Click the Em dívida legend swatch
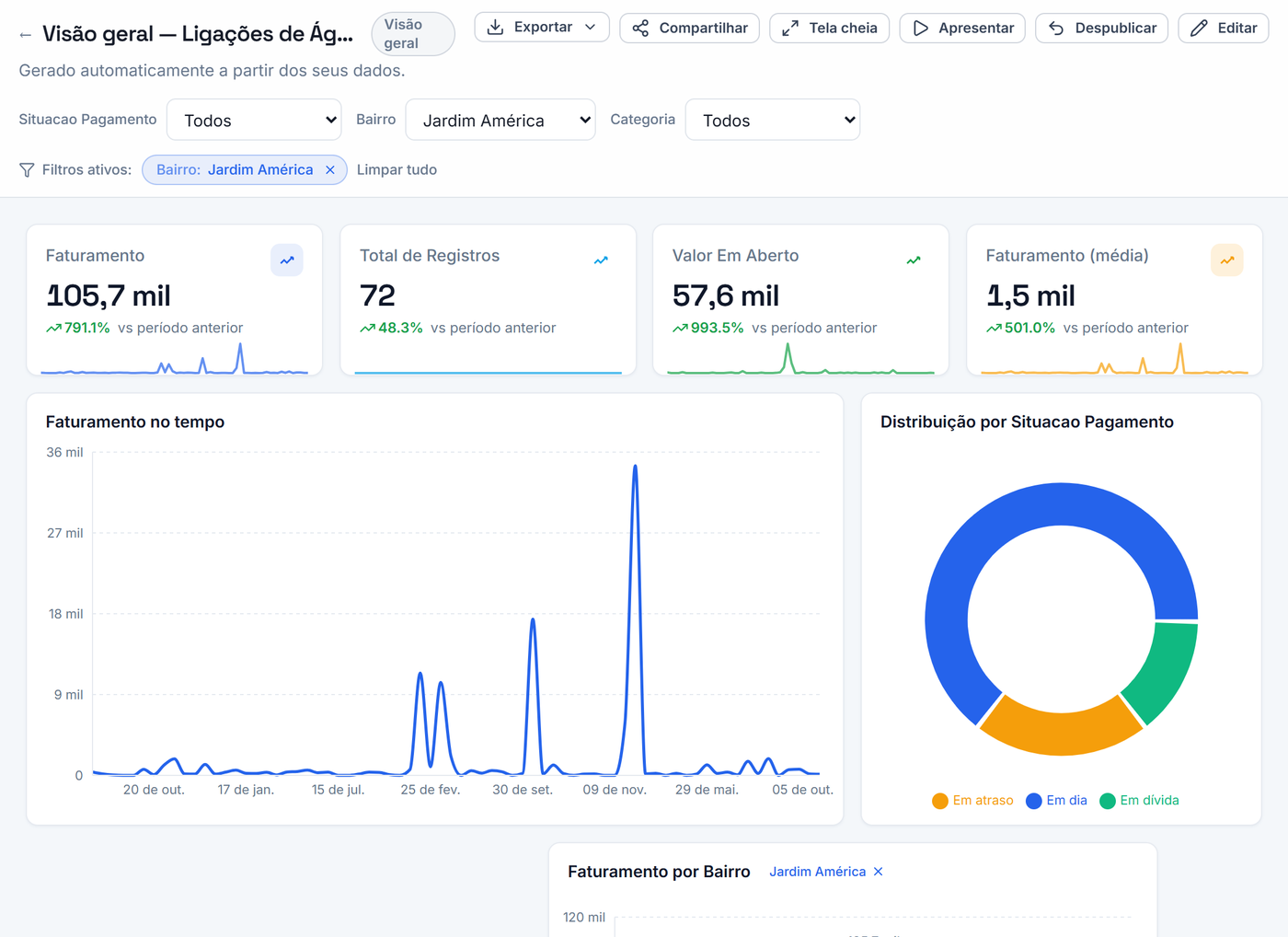 tap(1108, 801)
